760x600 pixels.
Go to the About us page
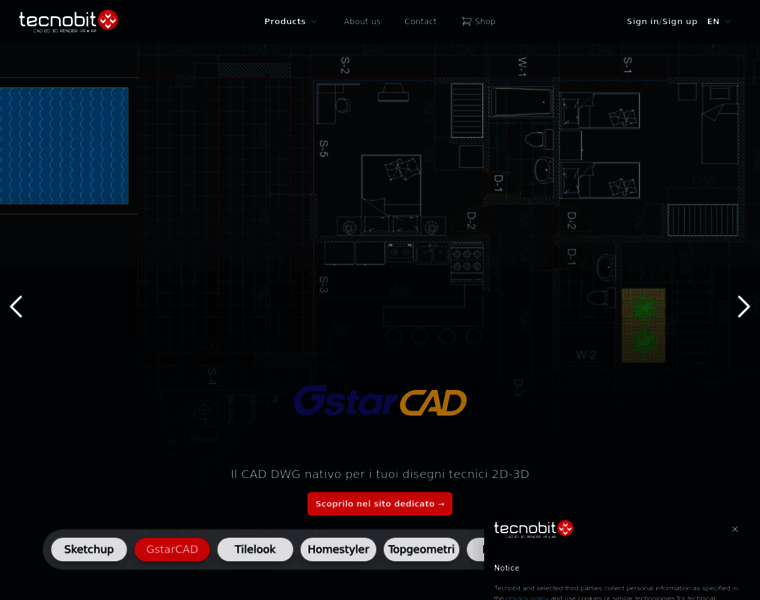coord(362,21)
